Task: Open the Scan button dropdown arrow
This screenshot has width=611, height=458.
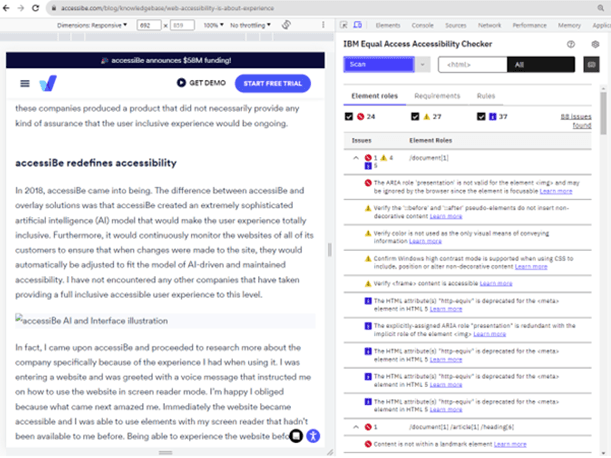Action: tap(424, 64)
